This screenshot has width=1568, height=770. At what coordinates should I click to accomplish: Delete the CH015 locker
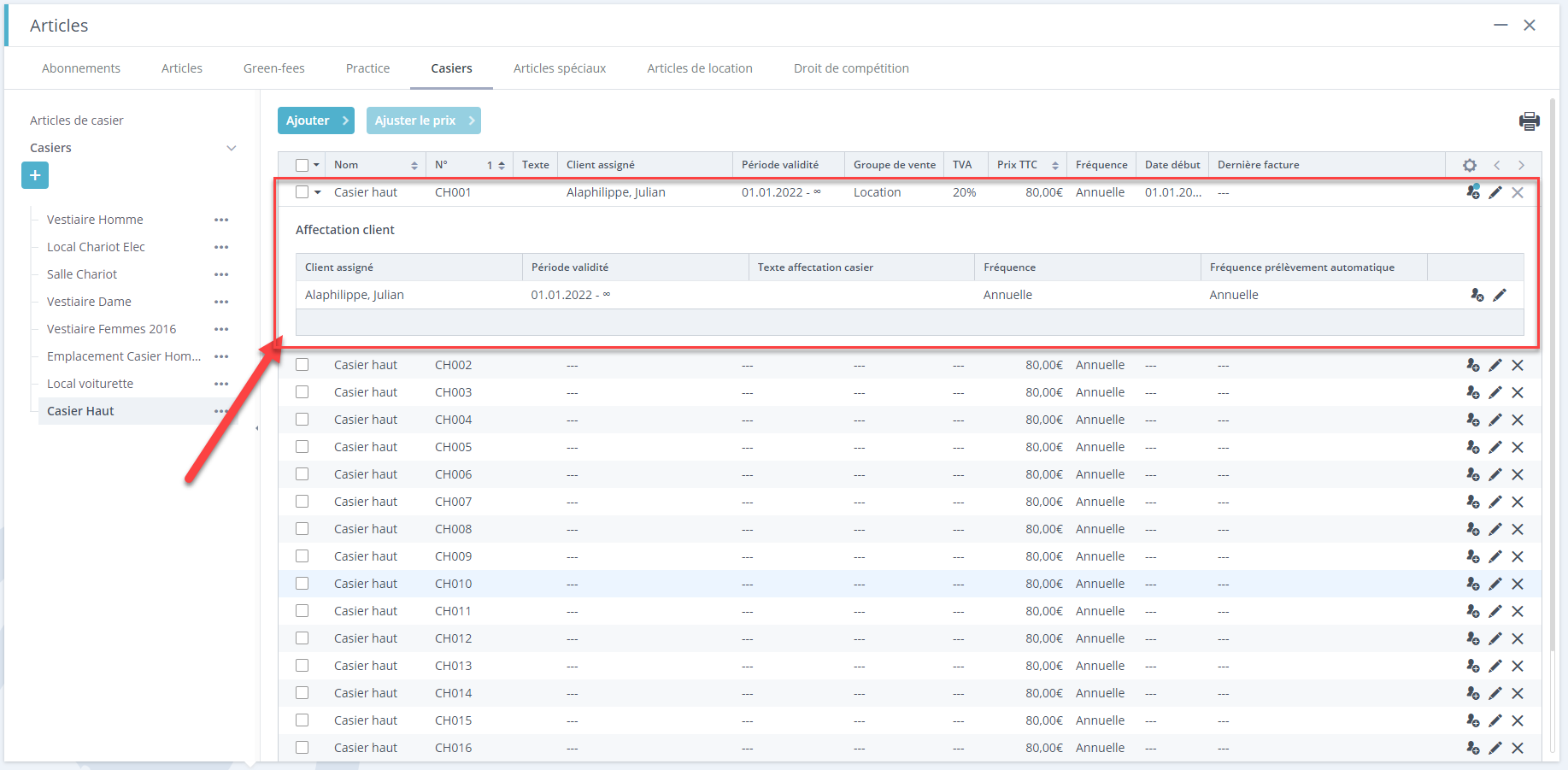[x=1518, y=720]
